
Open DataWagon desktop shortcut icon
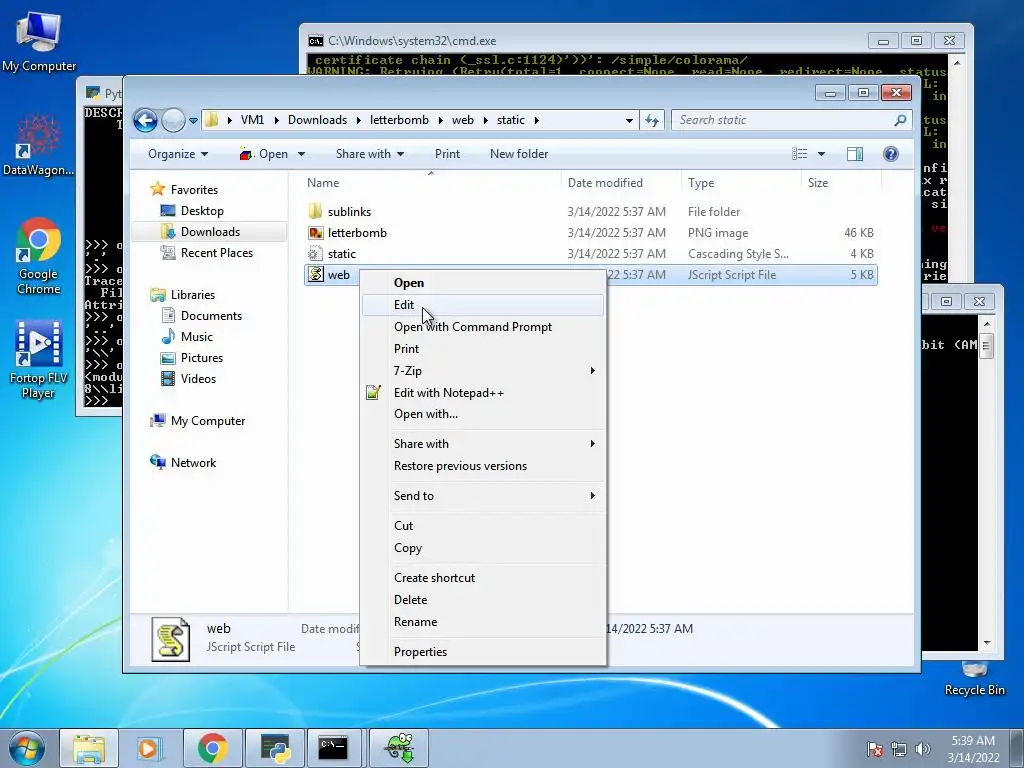pyautogui.click(x=39, y=145)
